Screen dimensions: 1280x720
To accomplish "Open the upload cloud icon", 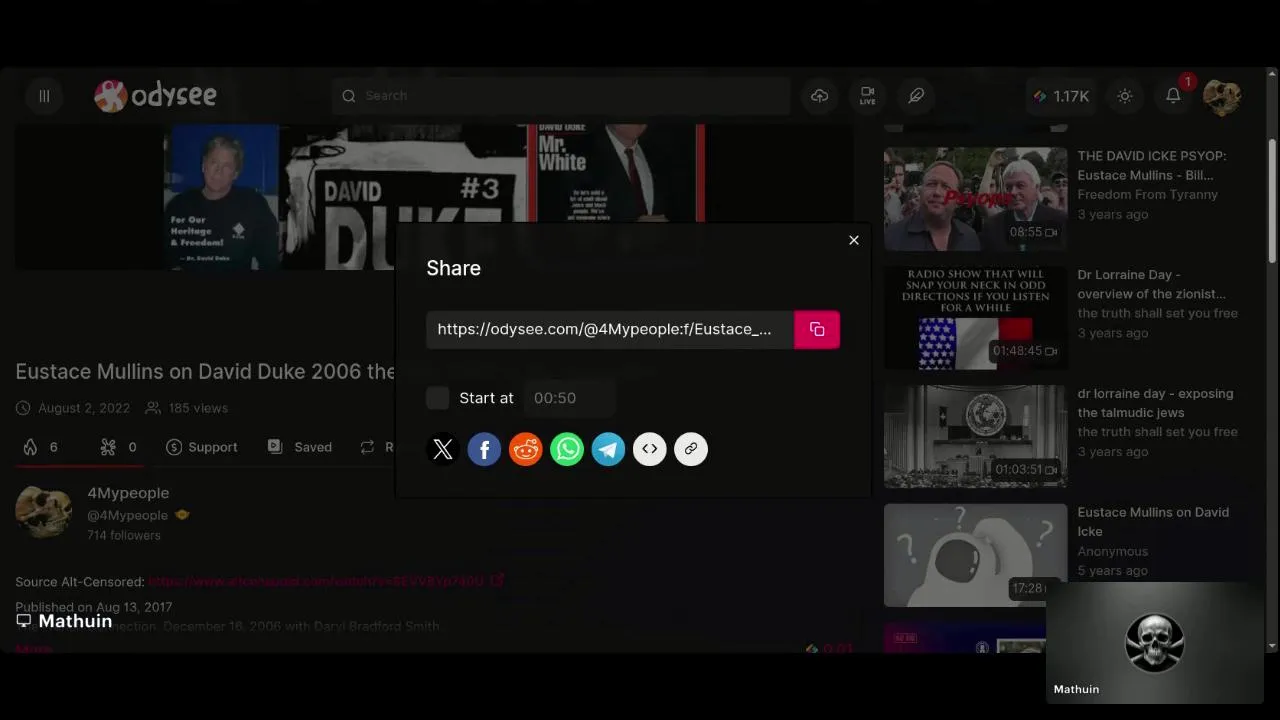I will pyautogui.click(x=820, y=96).
